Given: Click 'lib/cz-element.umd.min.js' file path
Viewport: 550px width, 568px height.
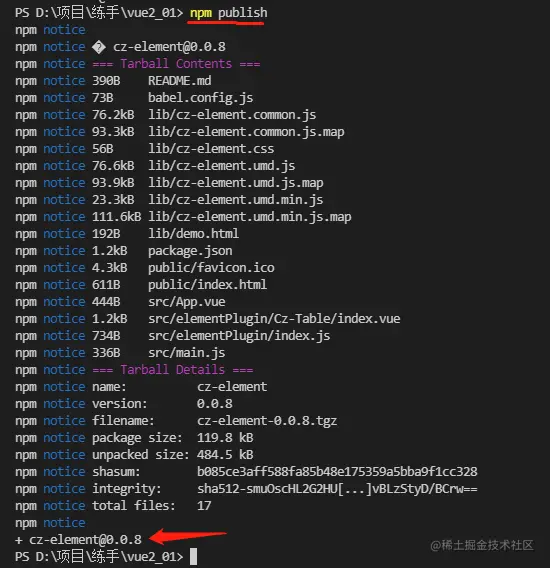Looking at the screenshot, I should 236,200.
